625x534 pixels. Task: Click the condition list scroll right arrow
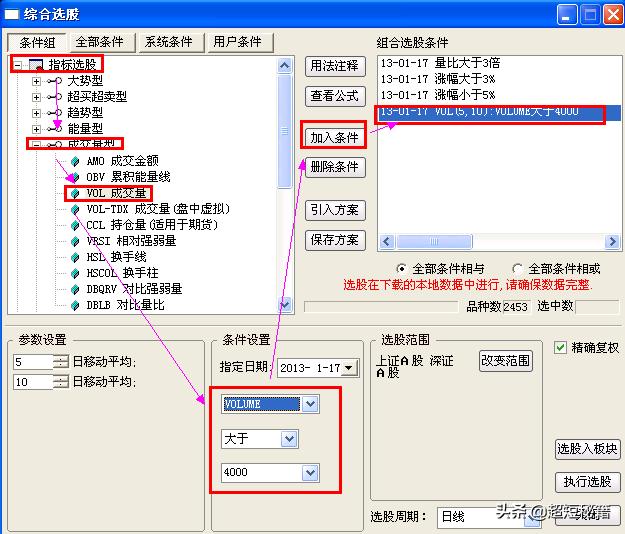(612, 241)
